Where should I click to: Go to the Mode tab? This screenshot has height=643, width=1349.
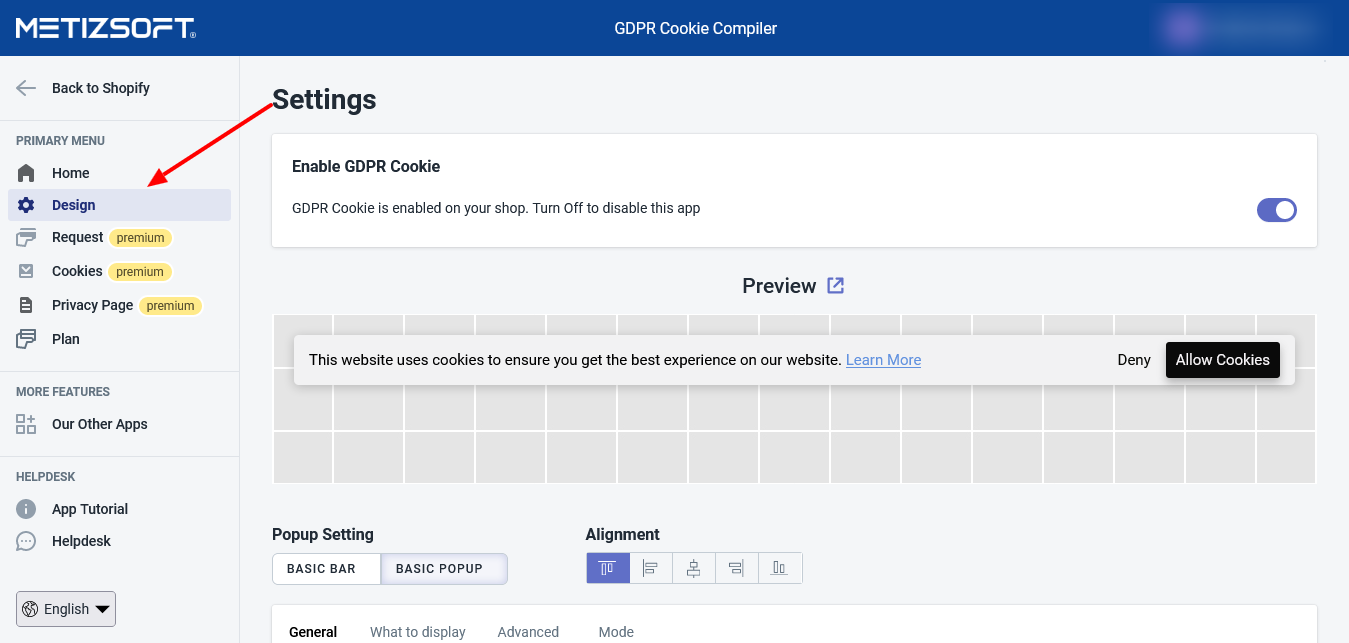tap(616, 632)
